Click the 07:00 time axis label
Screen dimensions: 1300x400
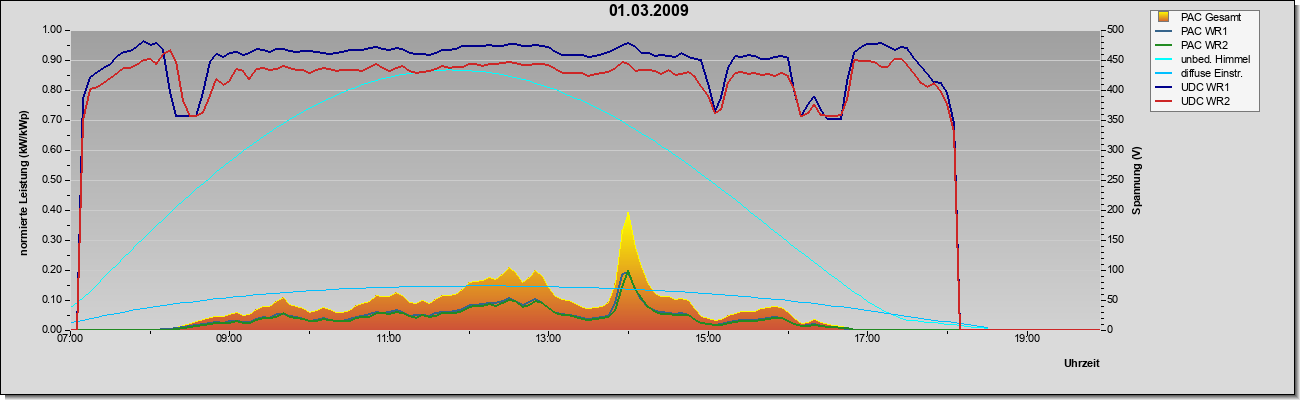[70, 340]
